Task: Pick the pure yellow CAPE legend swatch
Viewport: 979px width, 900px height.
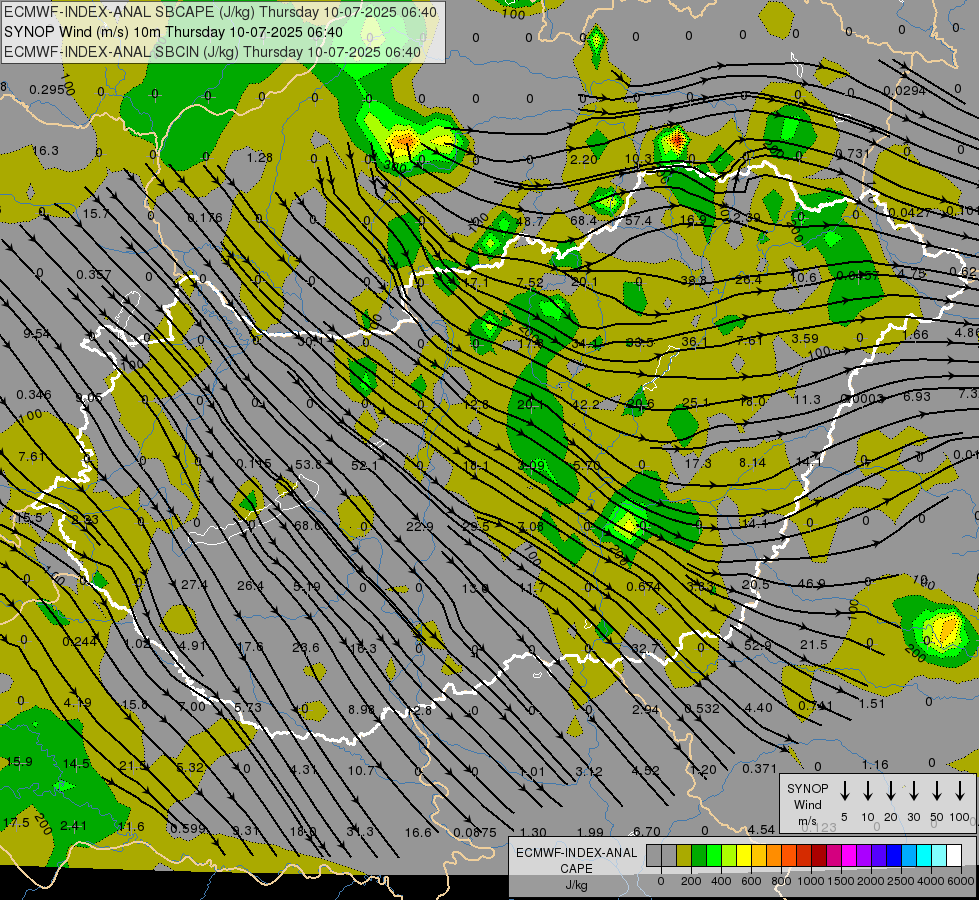Action: [744, 856]
